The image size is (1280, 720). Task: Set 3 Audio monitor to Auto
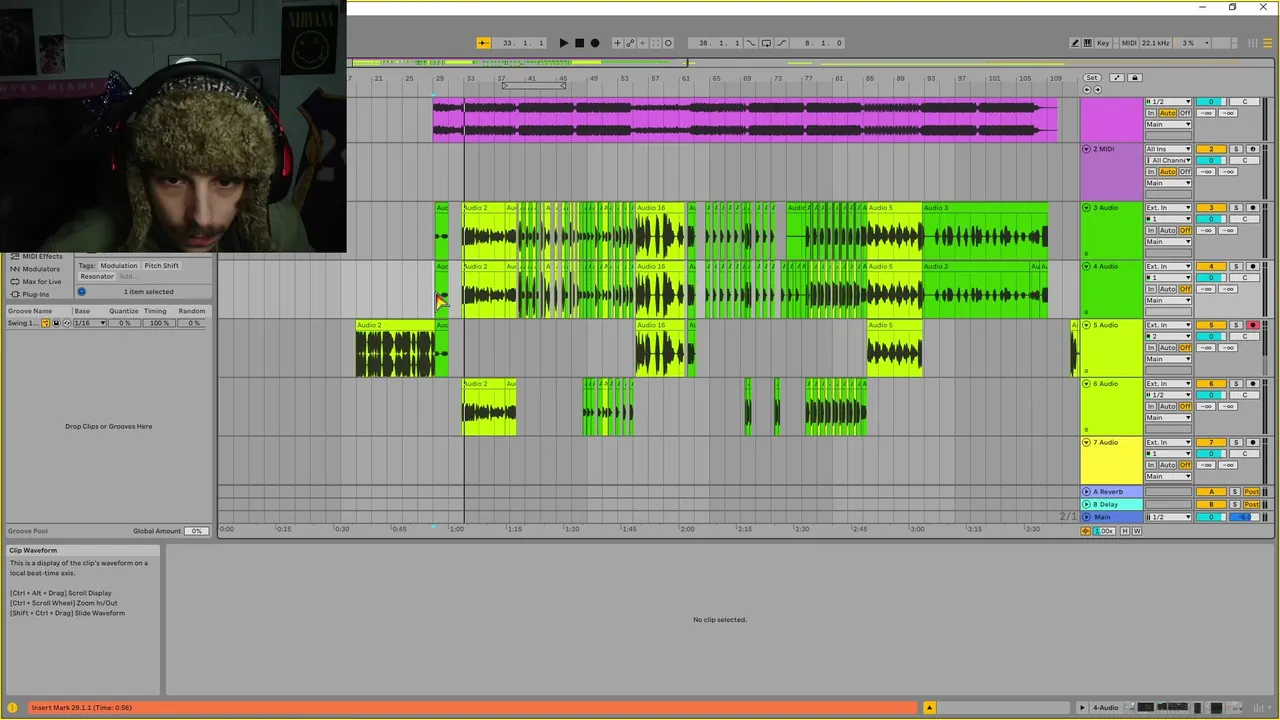tap(1167, 230)
